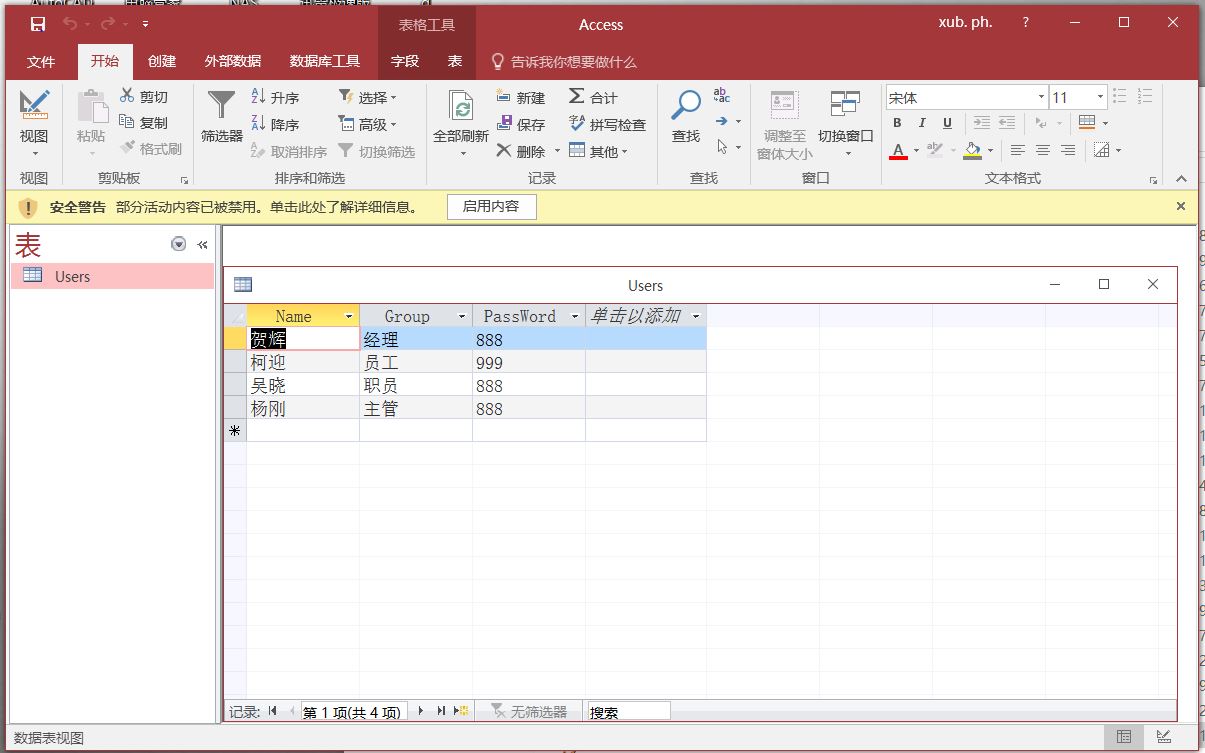Sort ascending with 升序
Viewport: 1205px width, 753px height.
(x=275, y=97)
